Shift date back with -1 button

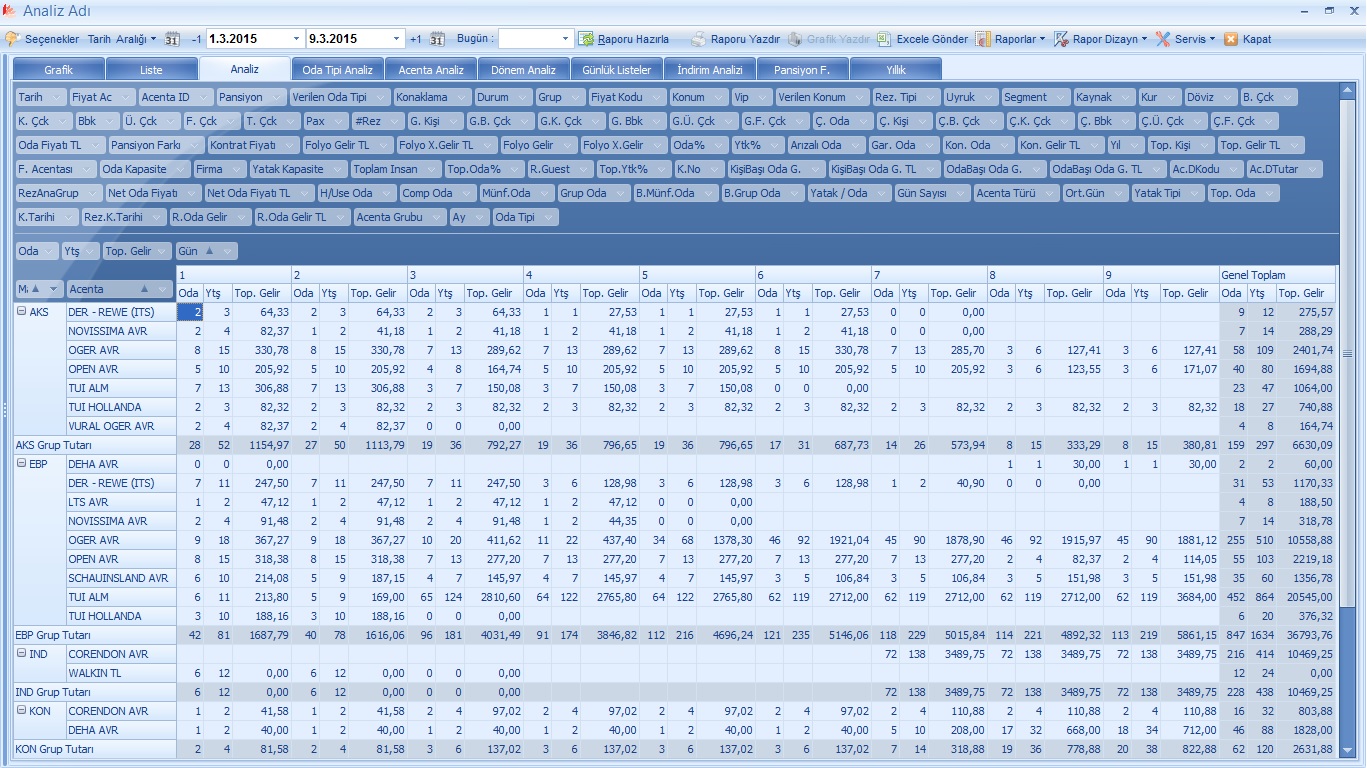tap(196, 39)
